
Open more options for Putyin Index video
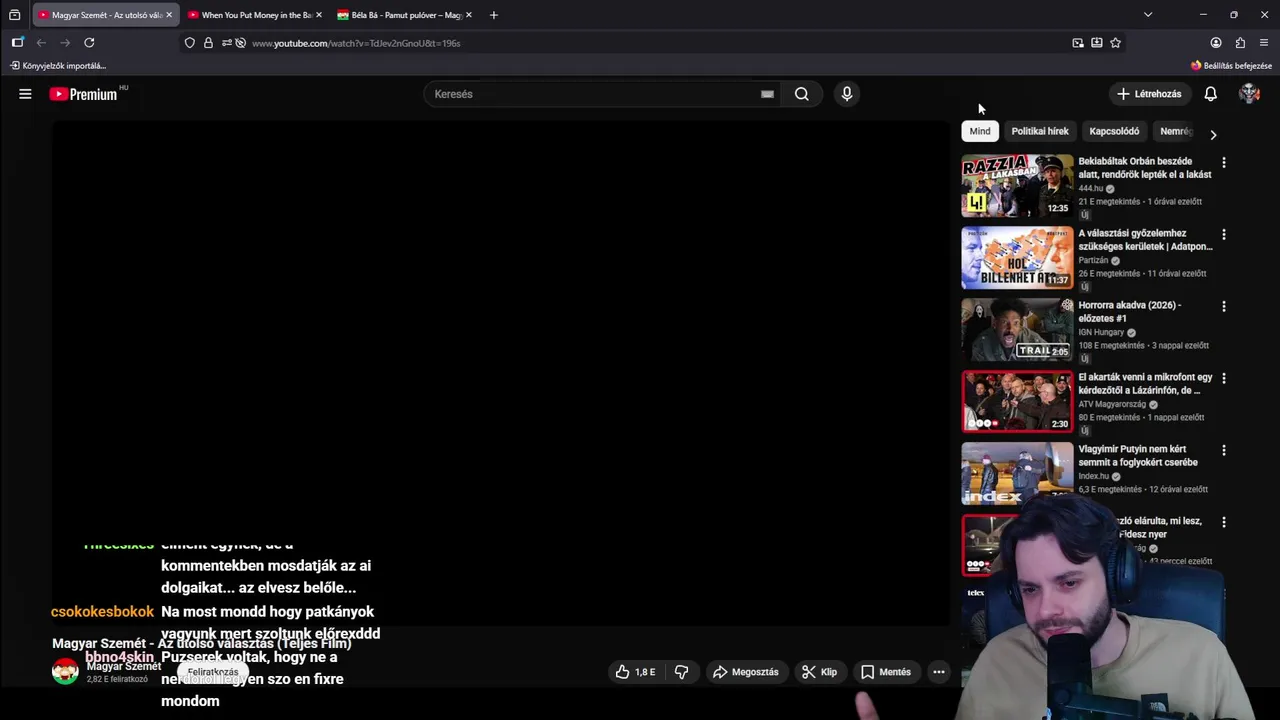coord(1223,450)
